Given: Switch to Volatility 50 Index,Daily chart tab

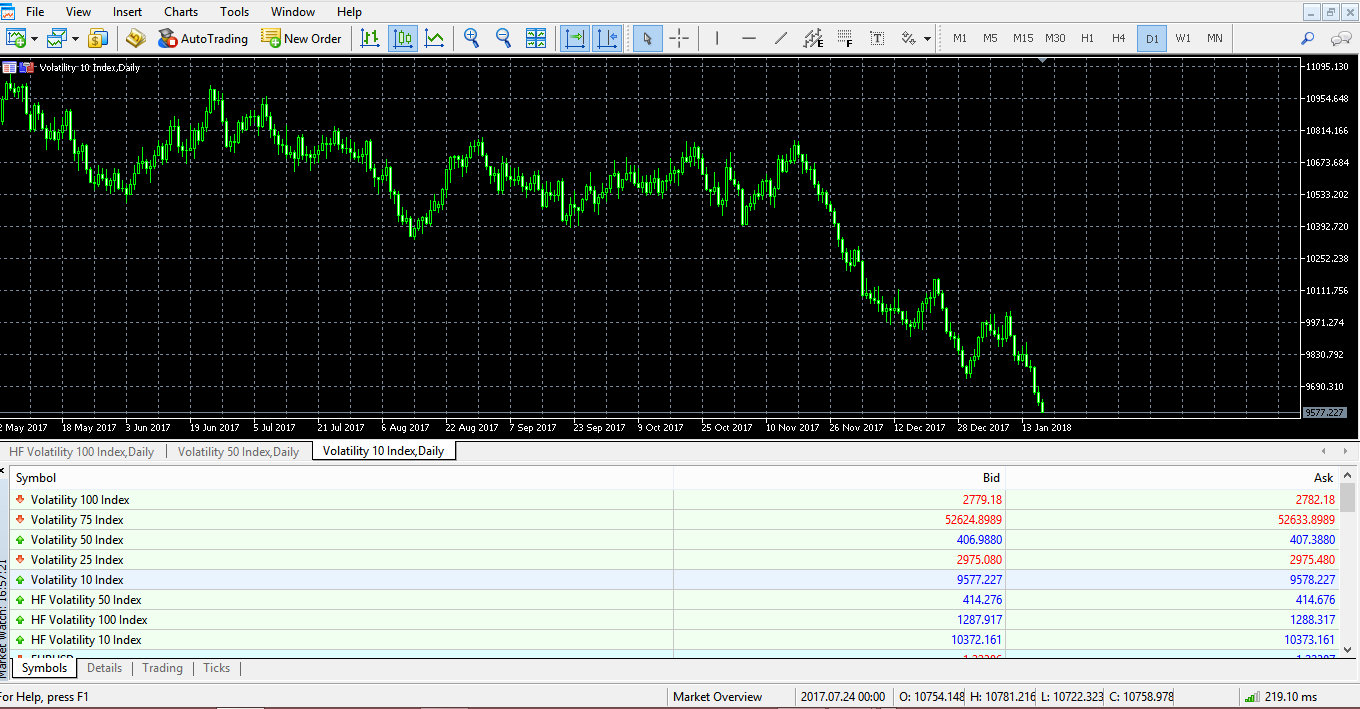Looking at the screenshot, I should (239, 451).
